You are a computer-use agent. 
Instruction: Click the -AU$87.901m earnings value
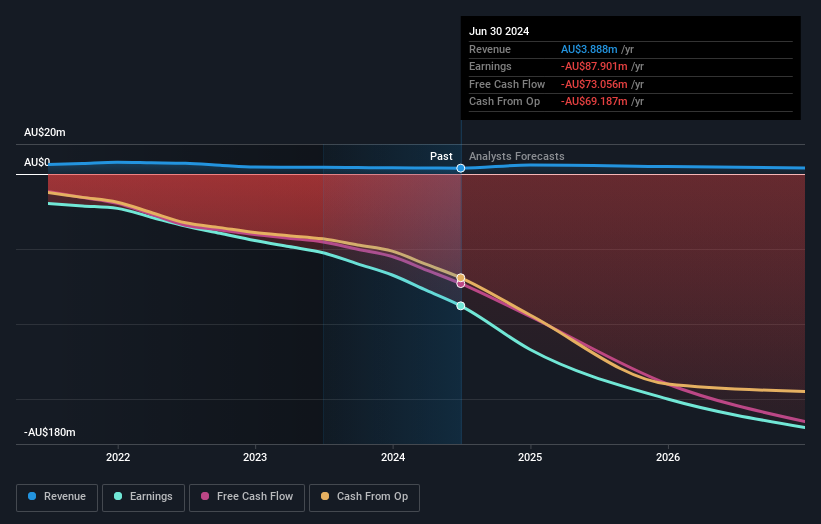594,66
